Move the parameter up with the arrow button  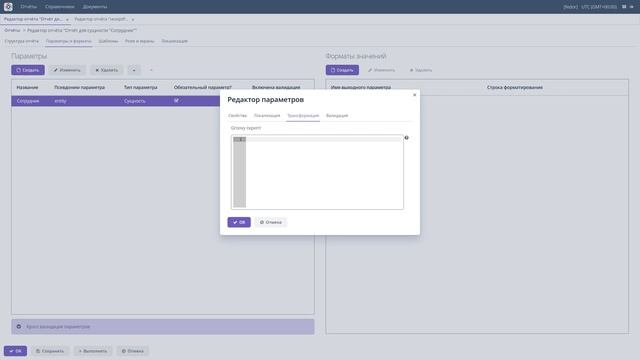point(134,70)
